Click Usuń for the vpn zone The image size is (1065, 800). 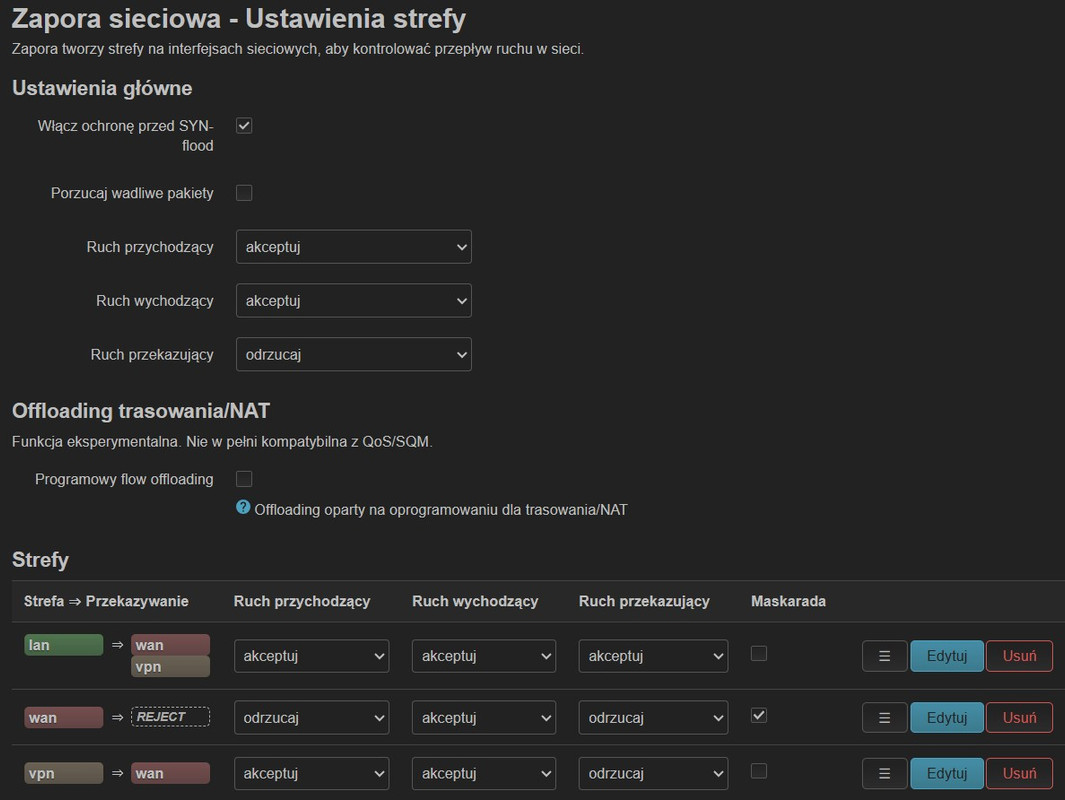tap(1019, 774)
